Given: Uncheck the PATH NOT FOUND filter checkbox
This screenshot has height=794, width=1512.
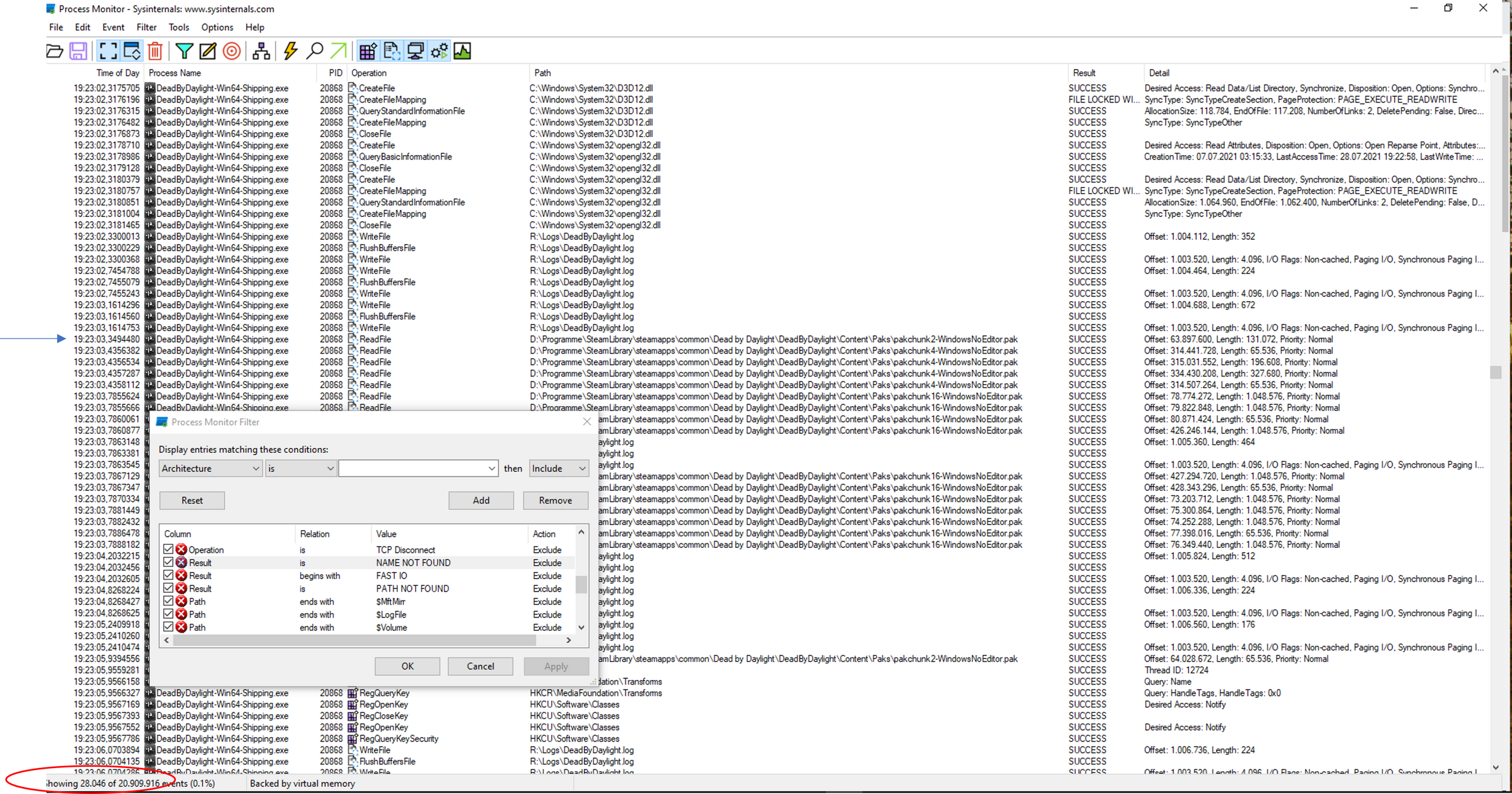Looking at the screenshot, I should pos(168,588).
